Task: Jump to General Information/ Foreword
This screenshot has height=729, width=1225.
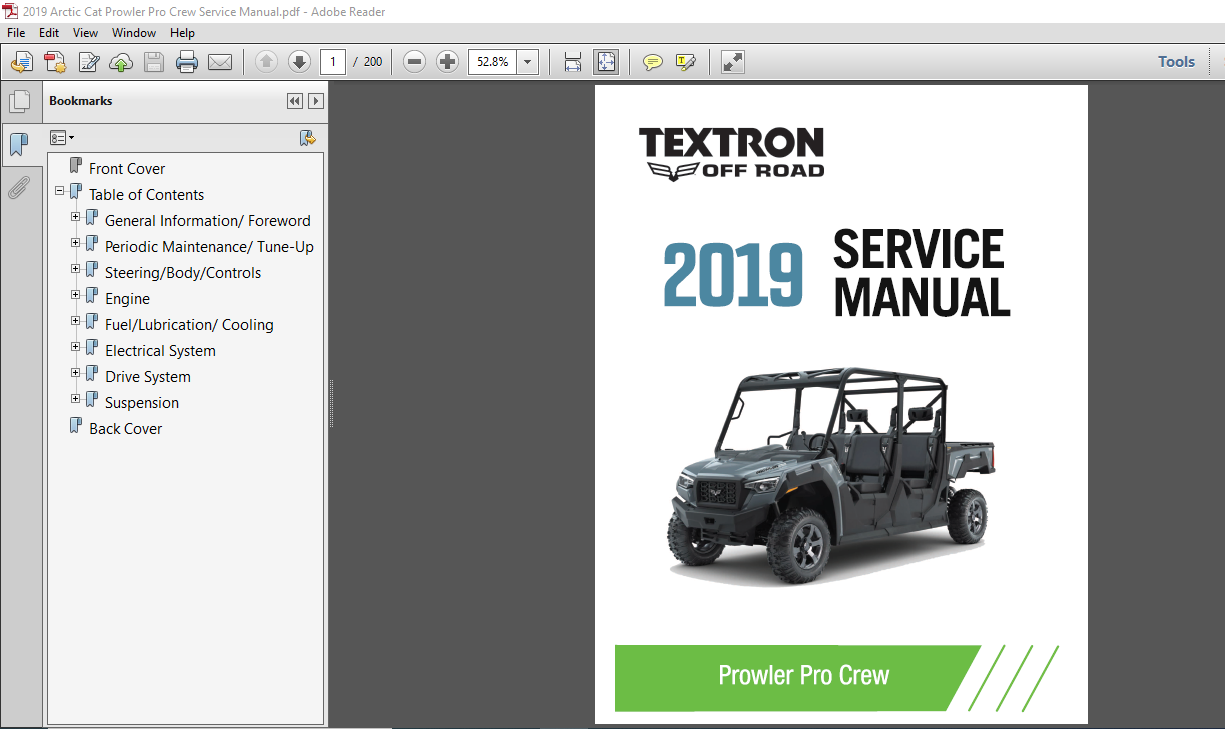Action: point(208,221)
